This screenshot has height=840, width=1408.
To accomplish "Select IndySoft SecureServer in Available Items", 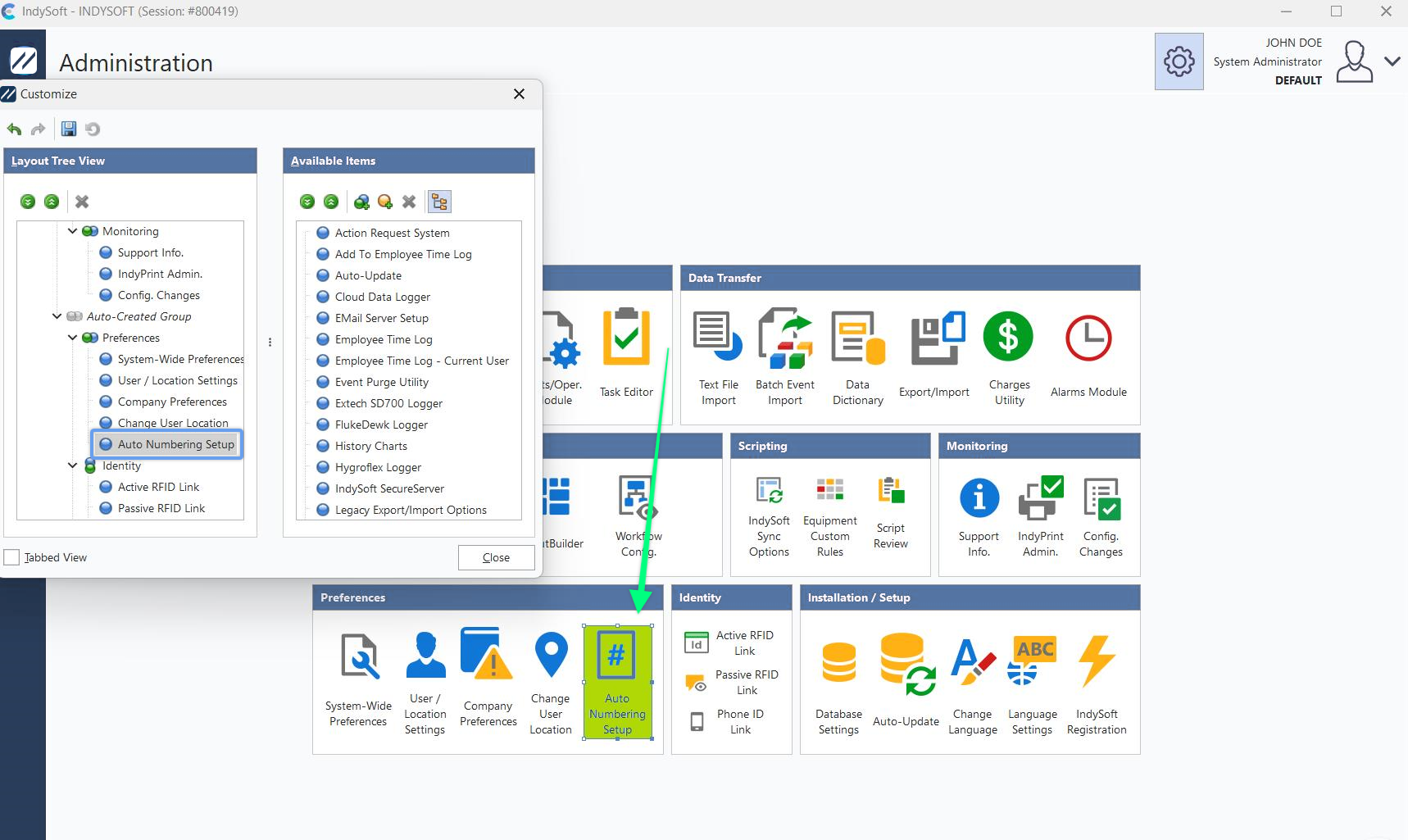I will click(381, 488).
